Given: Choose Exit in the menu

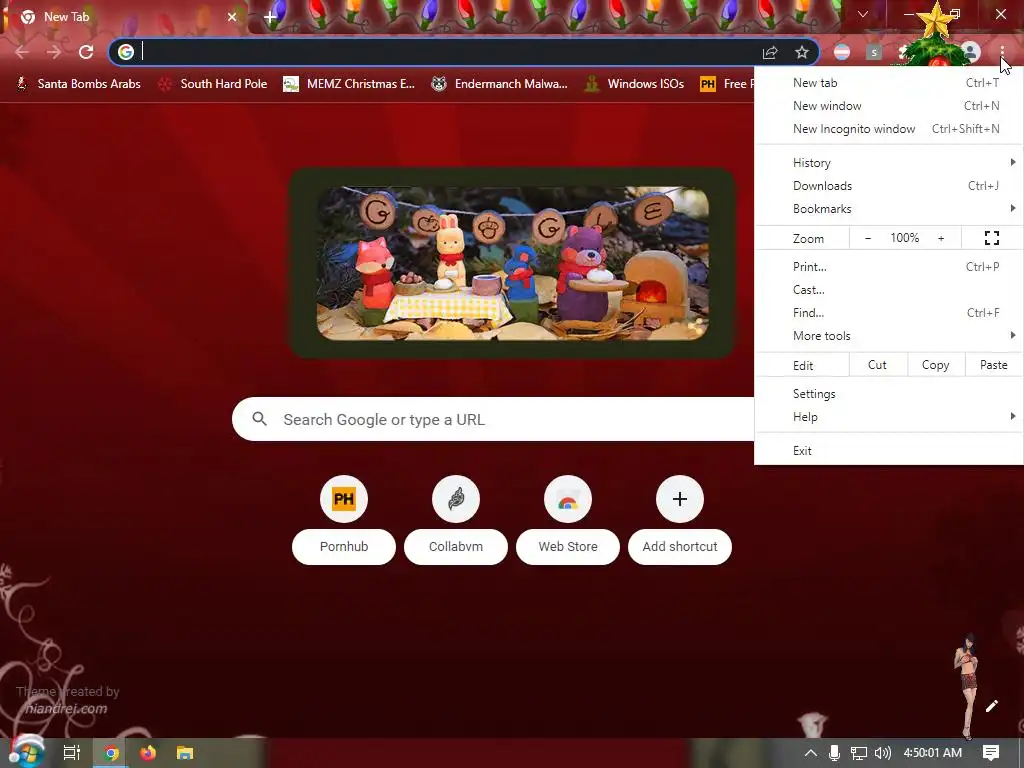Looking at the screenshot, I should 889,451.
